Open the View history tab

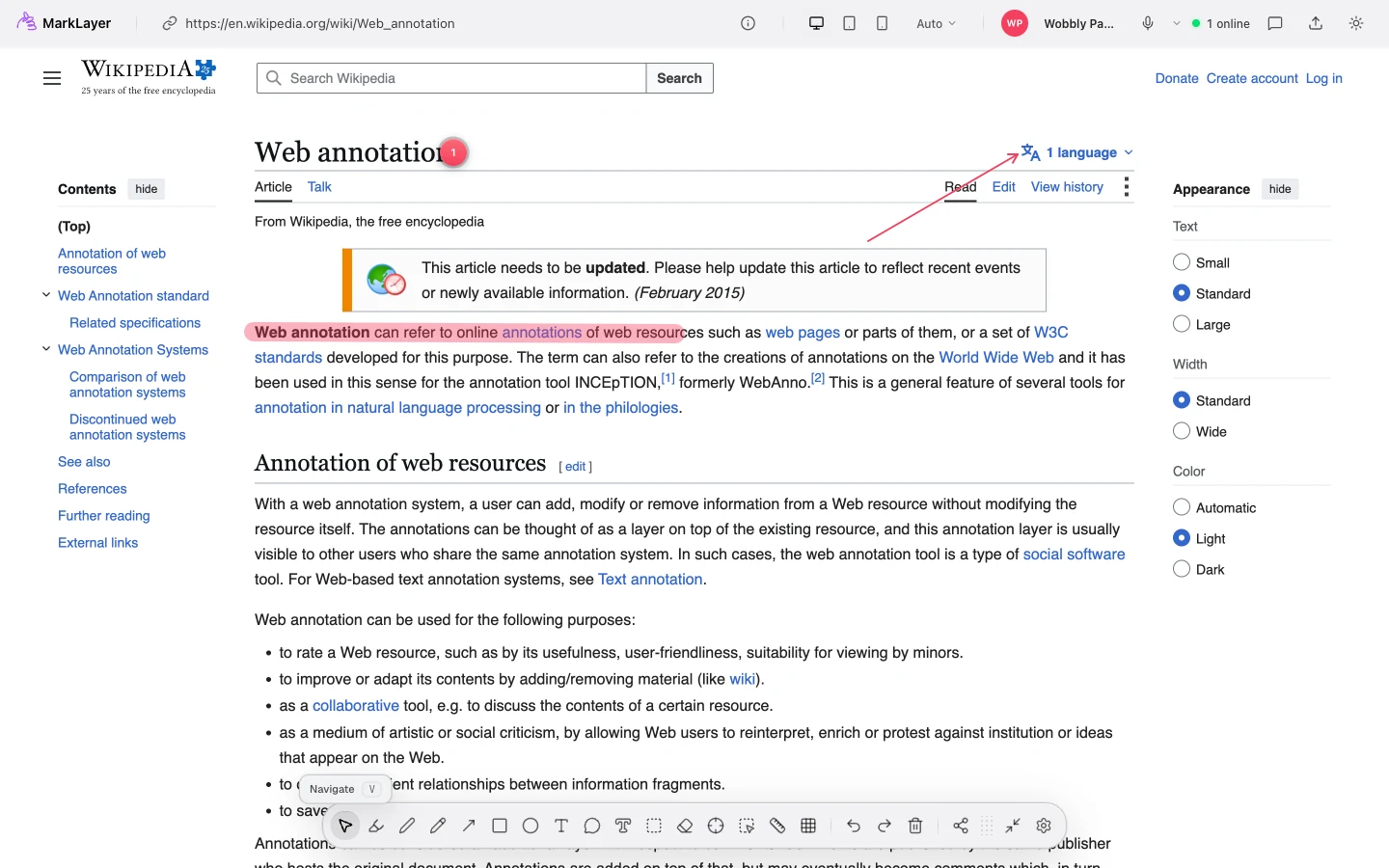pos(1067,187)
